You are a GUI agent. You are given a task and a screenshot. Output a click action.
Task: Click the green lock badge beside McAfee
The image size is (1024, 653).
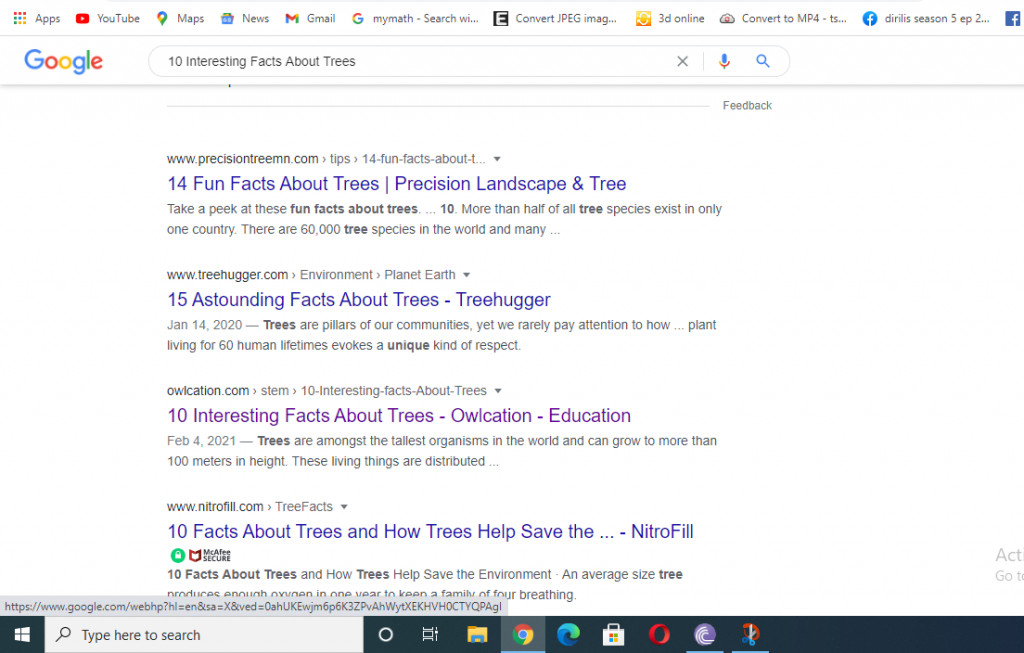coord(178,555)
